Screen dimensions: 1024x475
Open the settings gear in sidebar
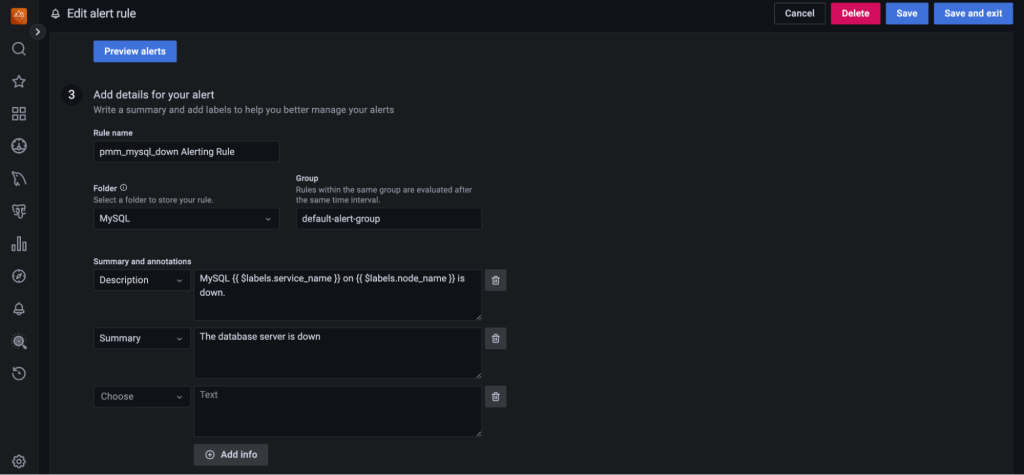click(18, 461)
